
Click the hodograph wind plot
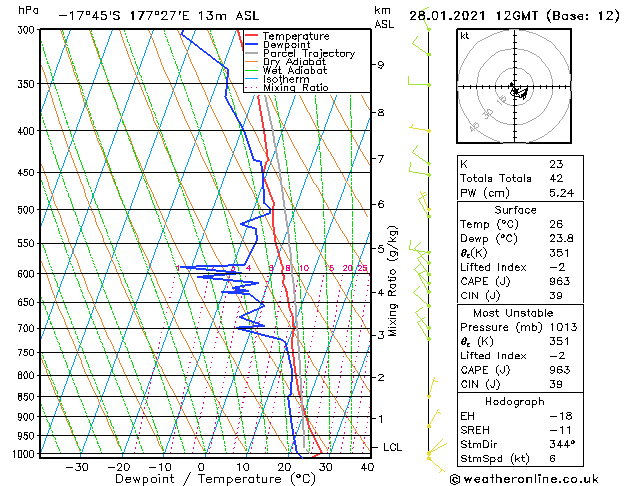click(514, 86)
